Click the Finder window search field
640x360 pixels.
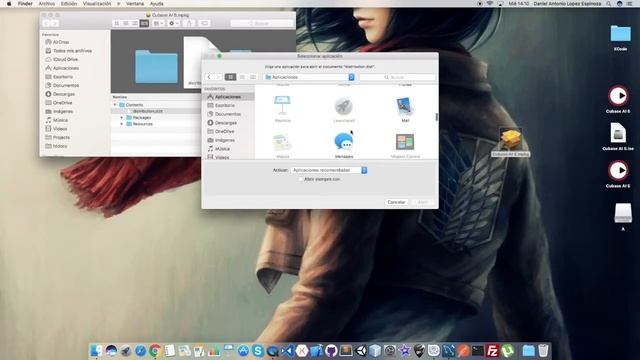(261, 23)
